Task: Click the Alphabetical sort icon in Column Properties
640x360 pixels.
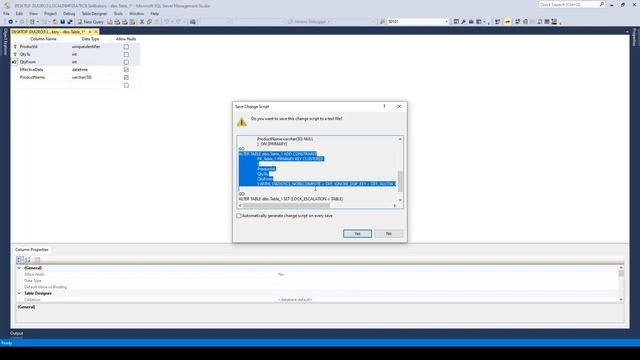Action: 28,260
